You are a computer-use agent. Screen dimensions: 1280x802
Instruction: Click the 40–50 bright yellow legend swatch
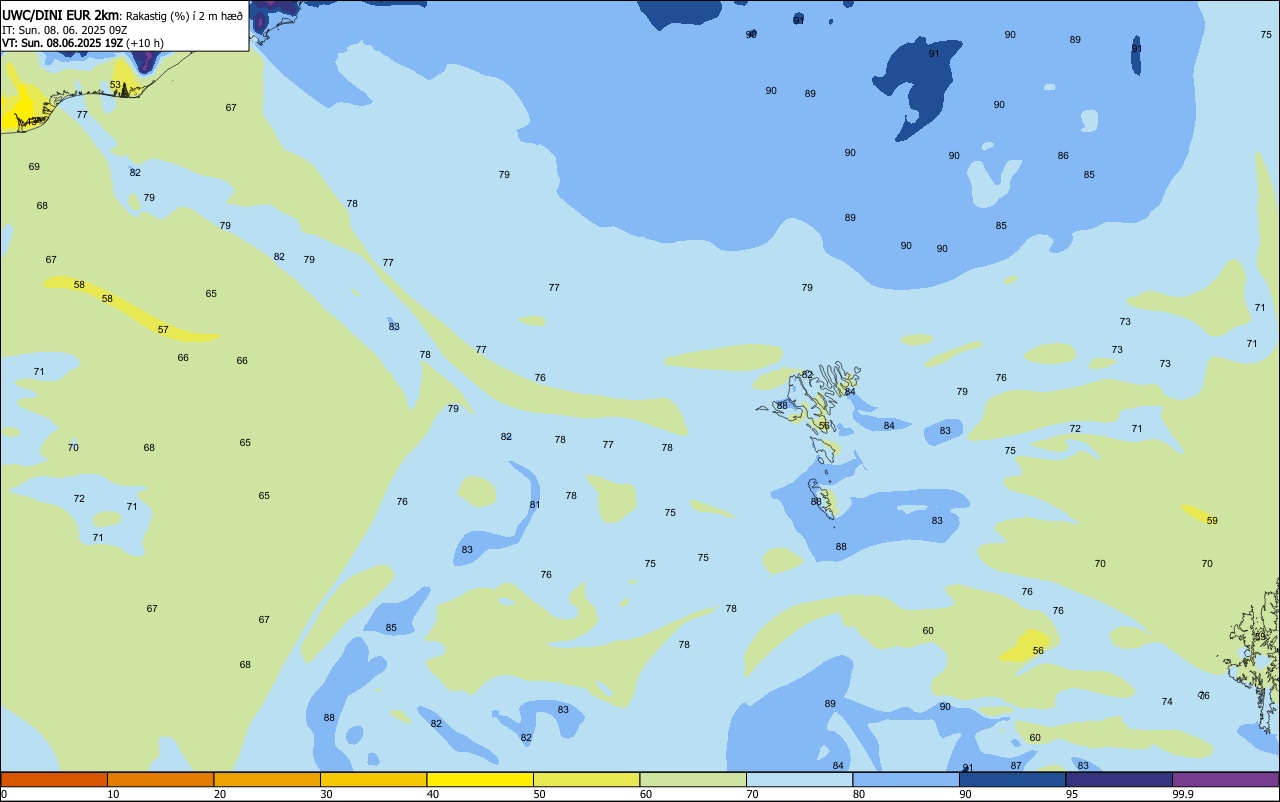480,779
